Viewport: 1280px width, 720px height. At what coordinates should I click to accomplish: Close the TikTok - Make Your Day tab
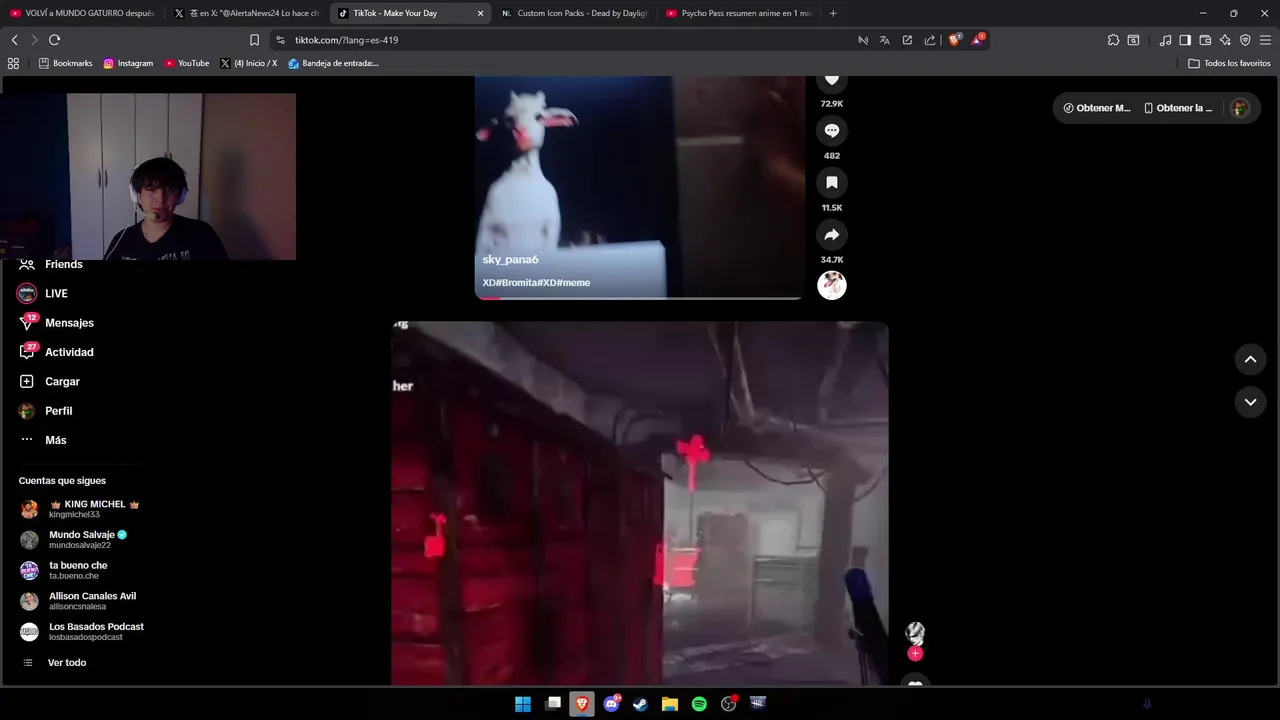tap(480, 13)
